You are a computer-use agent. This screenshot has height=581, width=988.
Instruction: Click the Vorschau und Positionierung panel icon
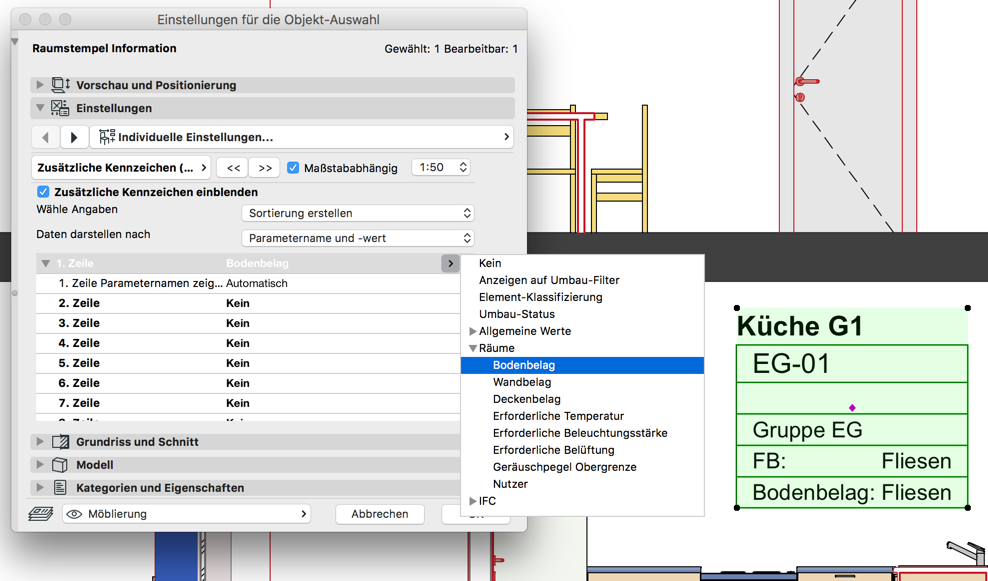pos(60,84)
